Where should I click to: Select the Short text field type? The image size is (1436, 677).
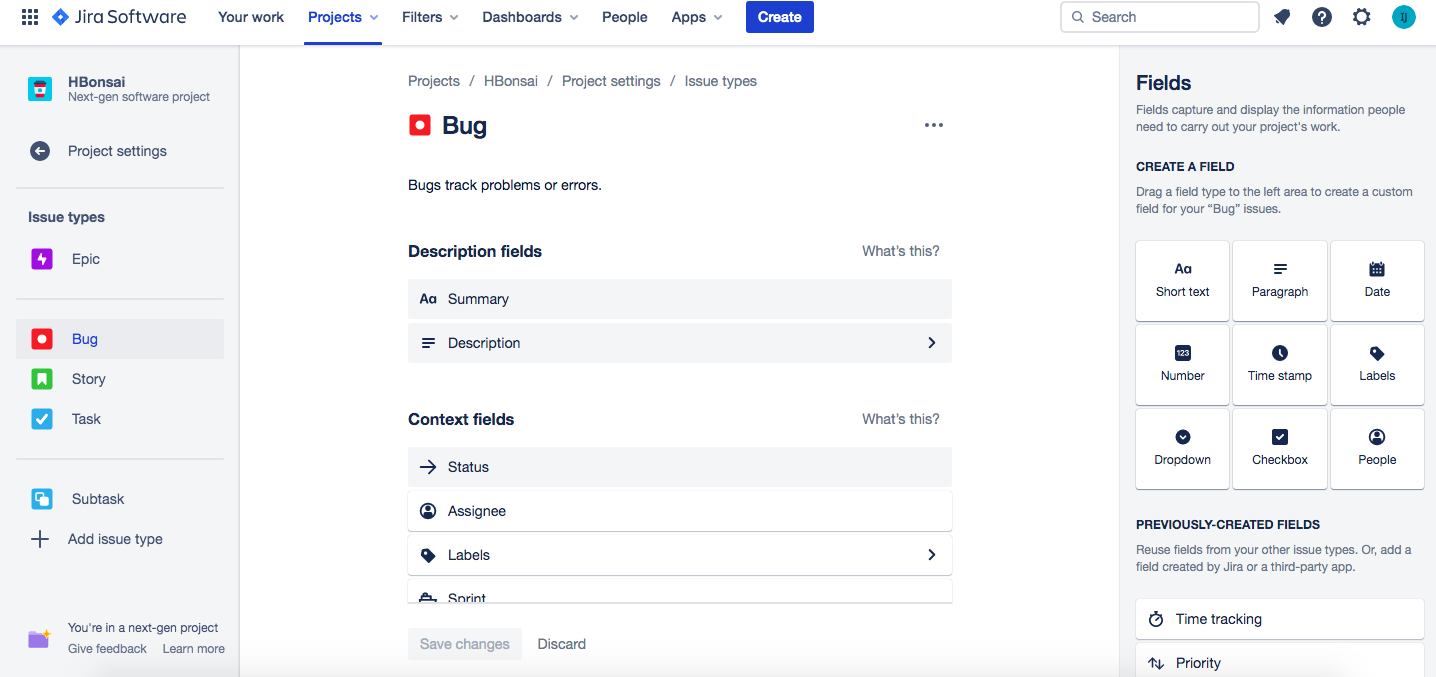1182,280
